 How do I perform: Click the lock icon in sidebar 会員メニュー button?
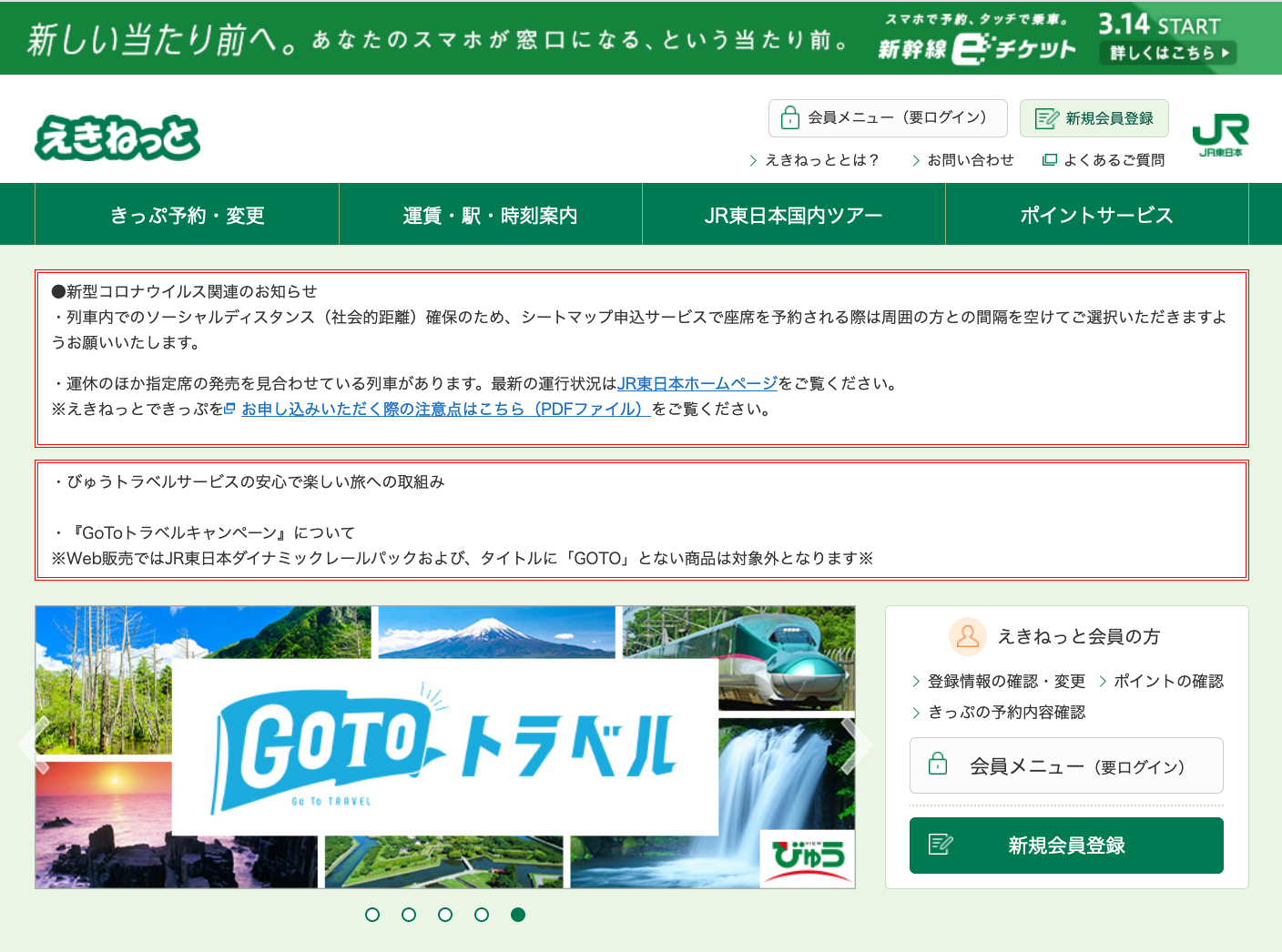tap(938, 765)
